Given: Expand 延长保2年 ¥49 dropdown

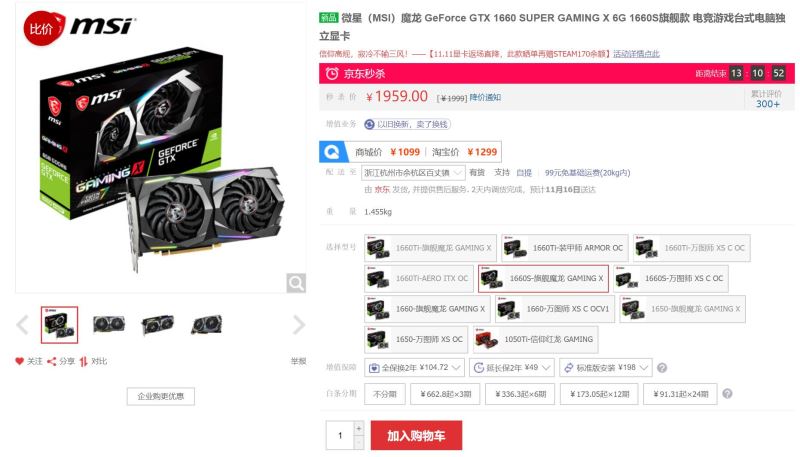Looking at the screenshot, I should click(512, 368).
